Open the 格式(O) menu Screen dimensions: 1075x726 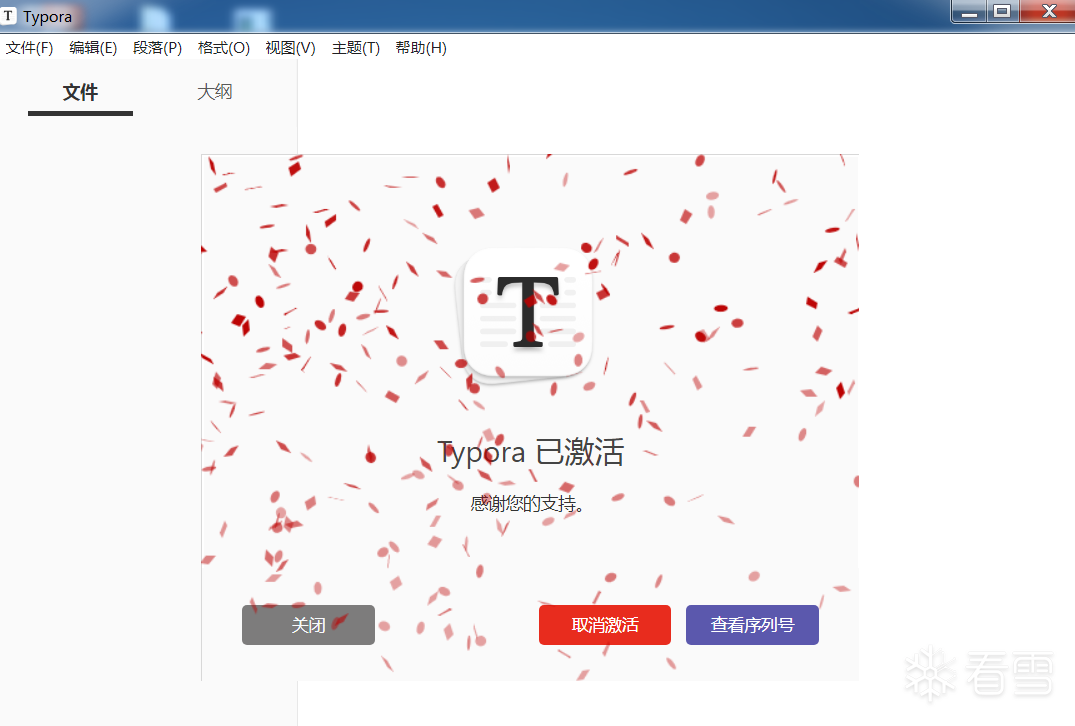224,48
